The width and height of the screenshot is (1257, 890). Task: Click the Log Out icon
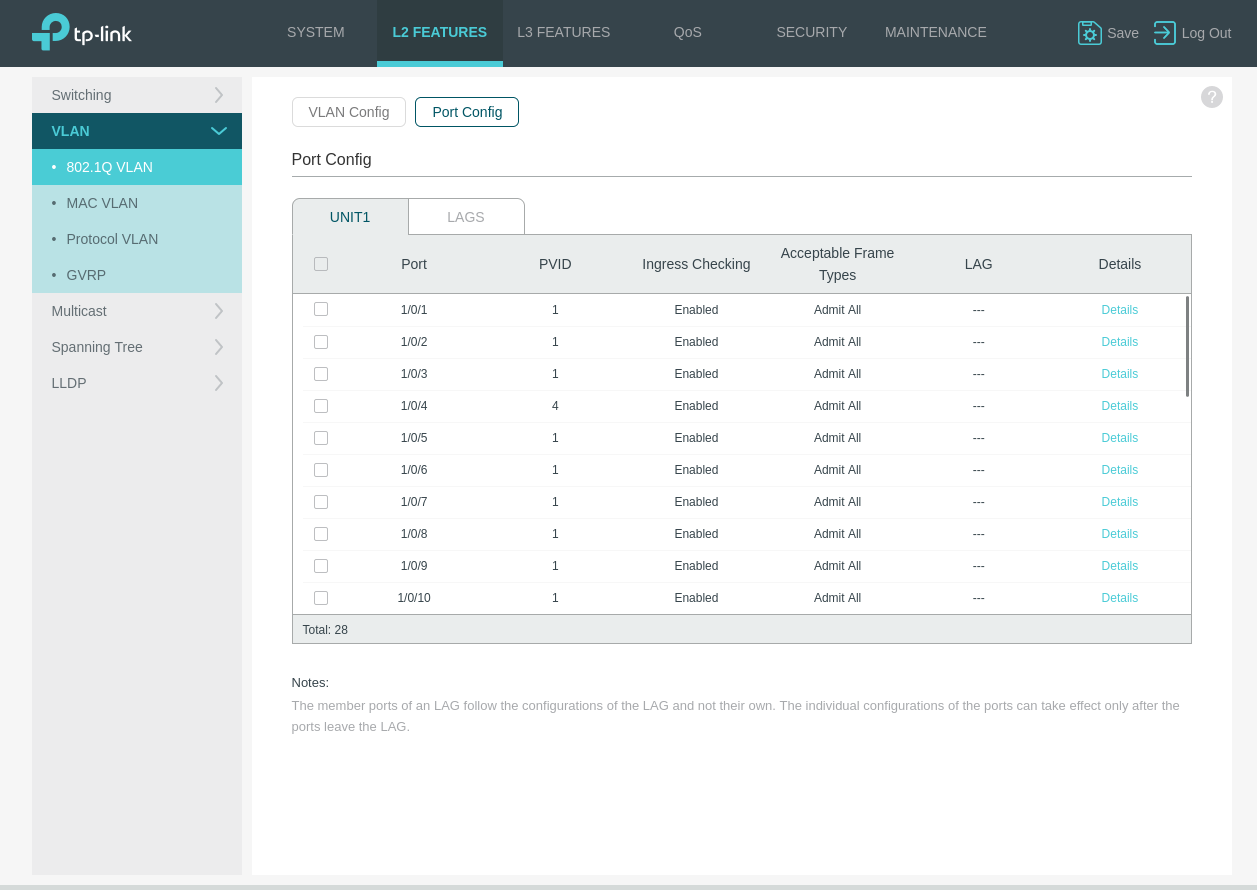pos(1164,33)
